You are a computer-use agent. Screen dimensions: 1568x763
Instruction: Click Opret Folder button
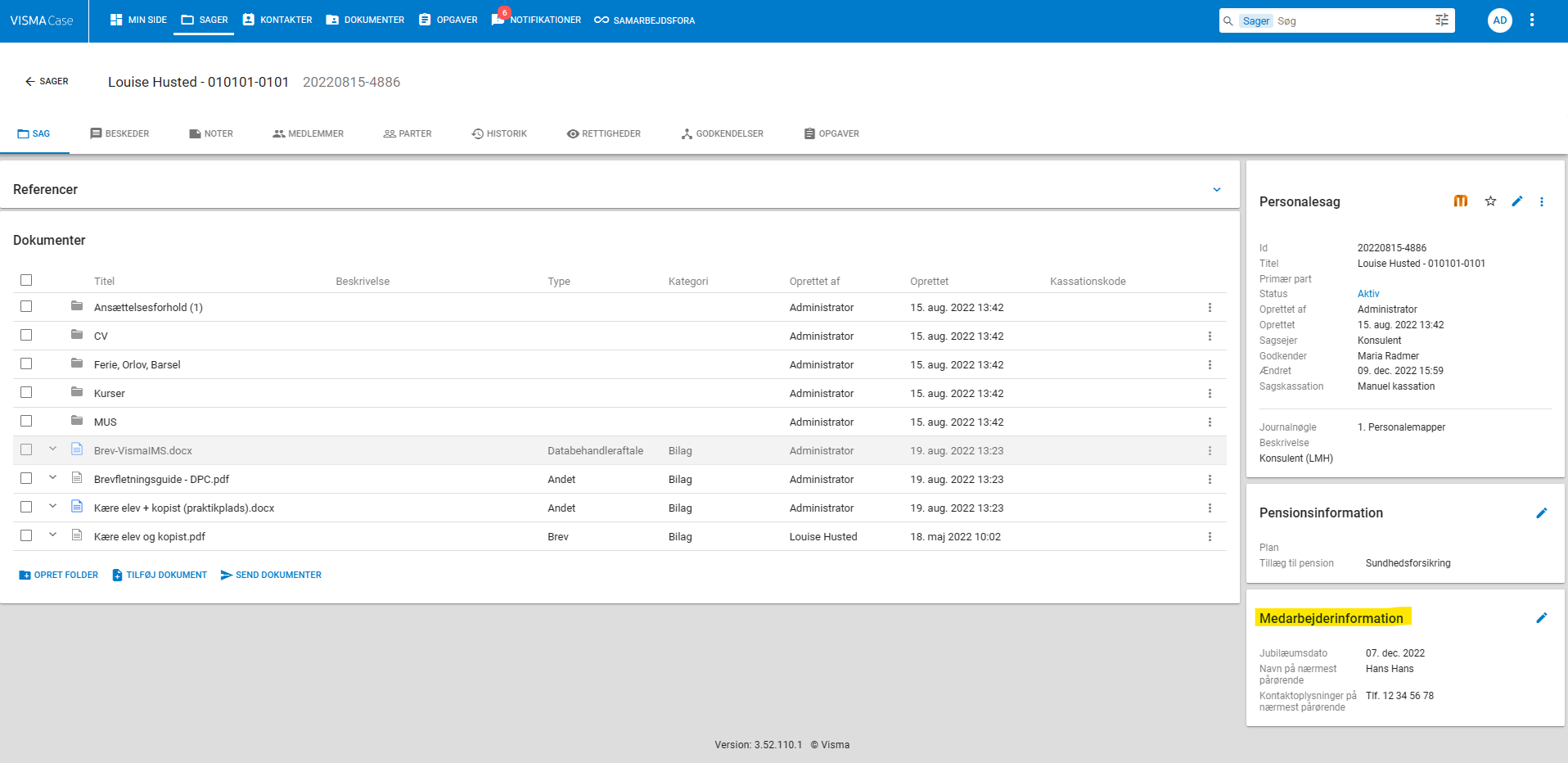58,576
